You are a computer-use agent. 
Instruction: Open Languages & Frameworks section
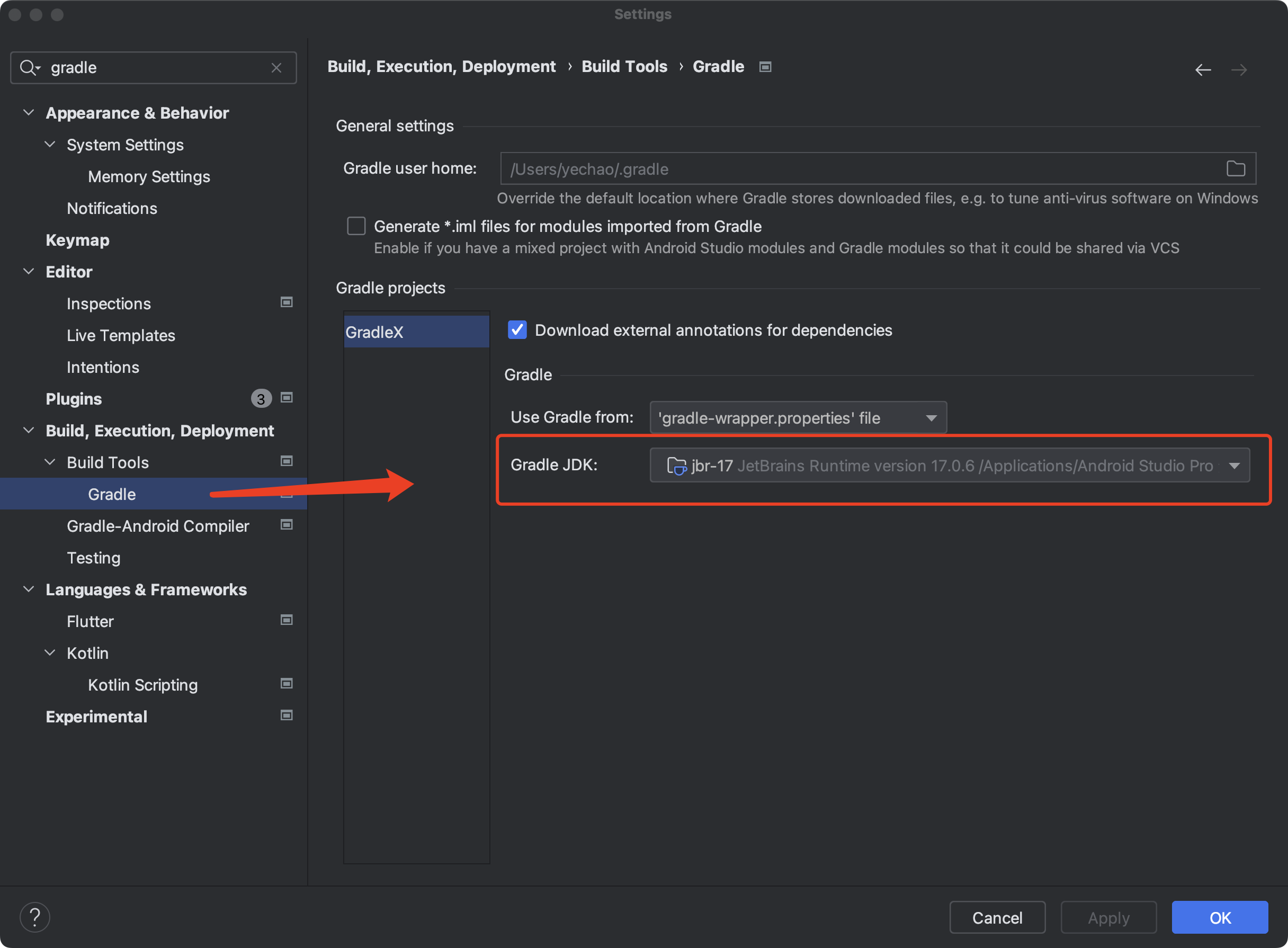pos(146,589)
